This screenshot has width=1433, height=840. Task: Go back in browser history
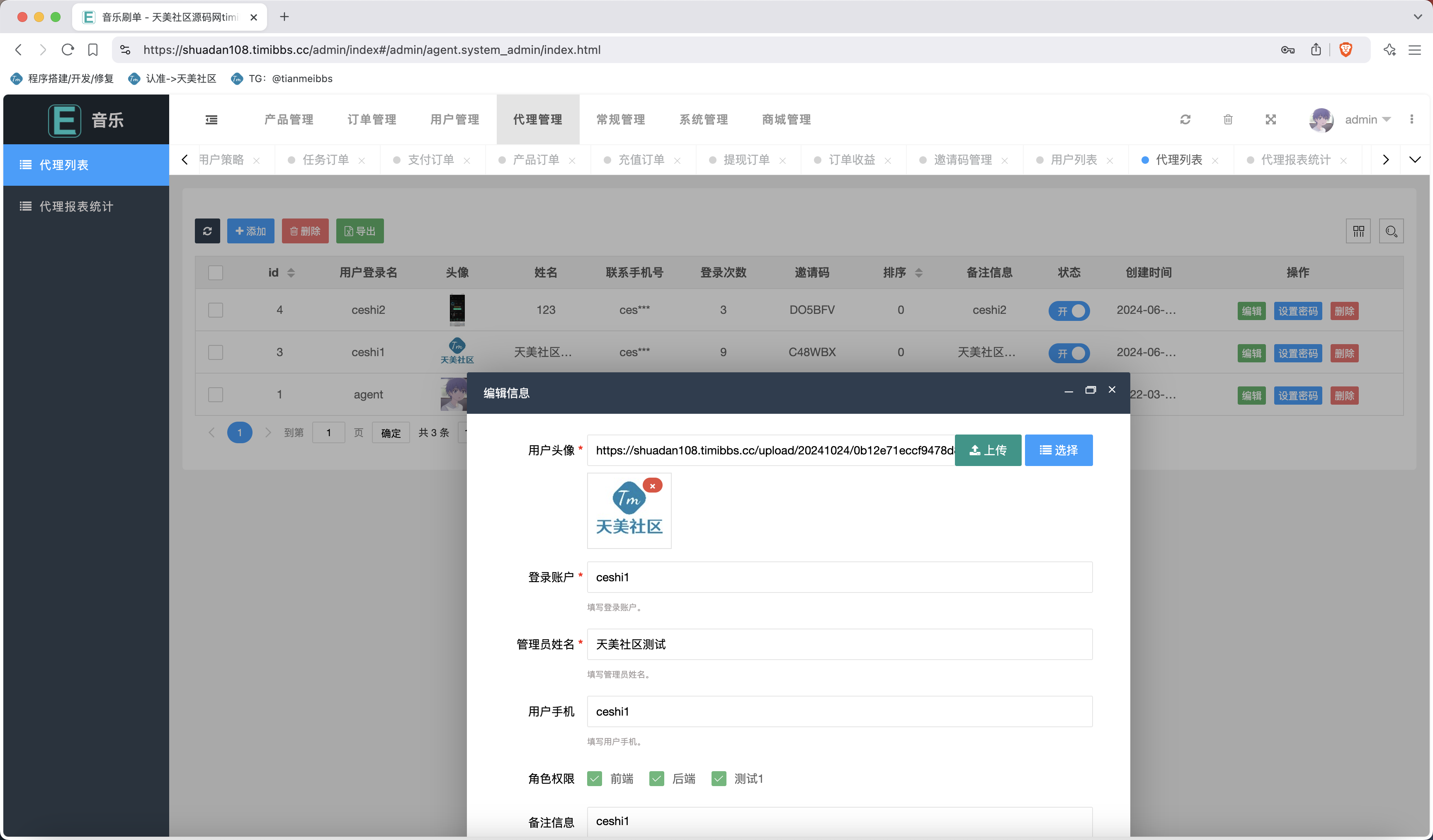point(19,50)
